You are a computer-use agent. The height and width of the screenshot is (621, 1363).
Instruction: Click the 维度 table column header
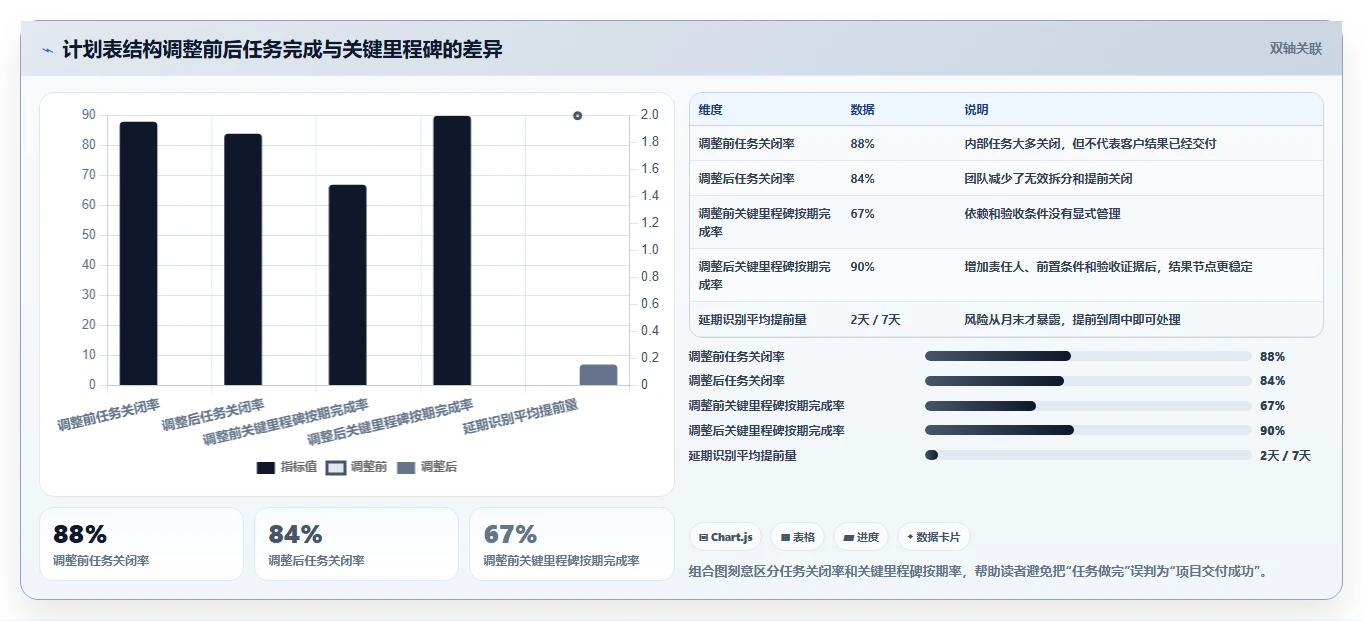click(x=710, y=110)
